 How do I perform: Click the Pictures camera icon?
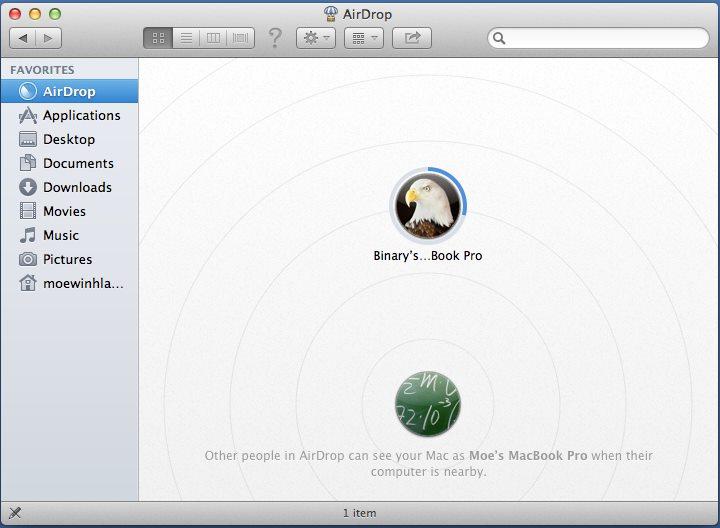[28, 259]
